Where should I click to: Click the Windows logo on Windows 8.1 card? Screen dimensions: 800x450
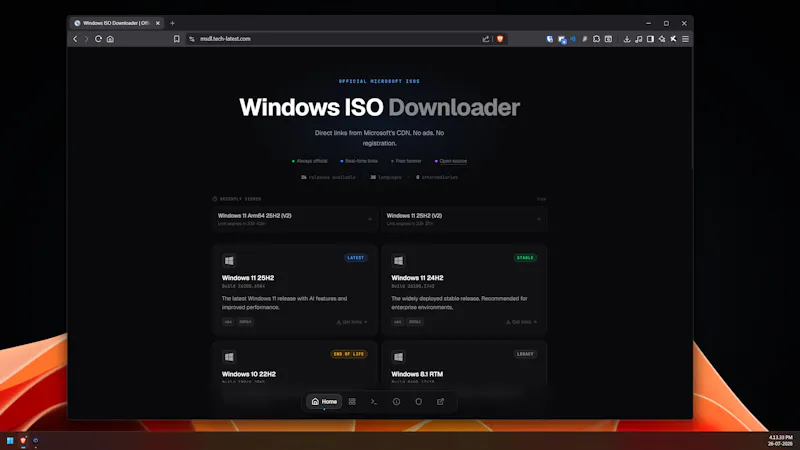point(398,357)
